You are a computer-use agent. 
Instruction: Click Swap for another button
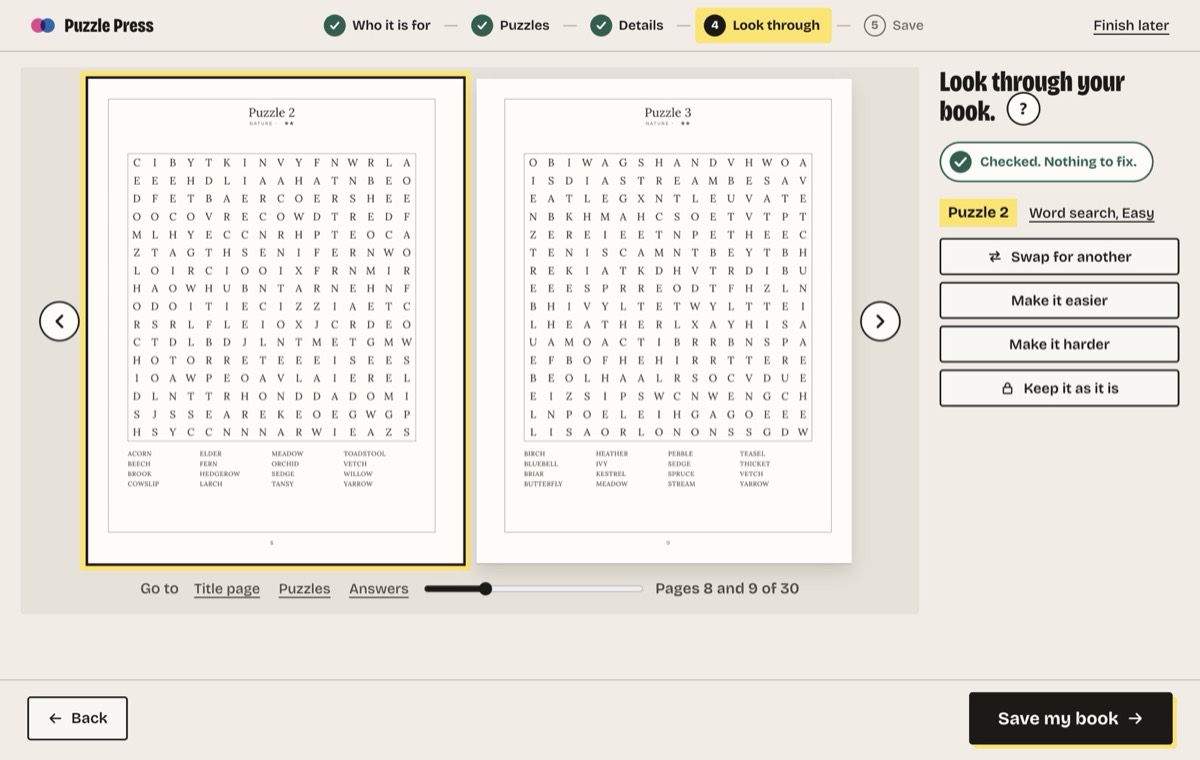click(x=1059, y=256)
